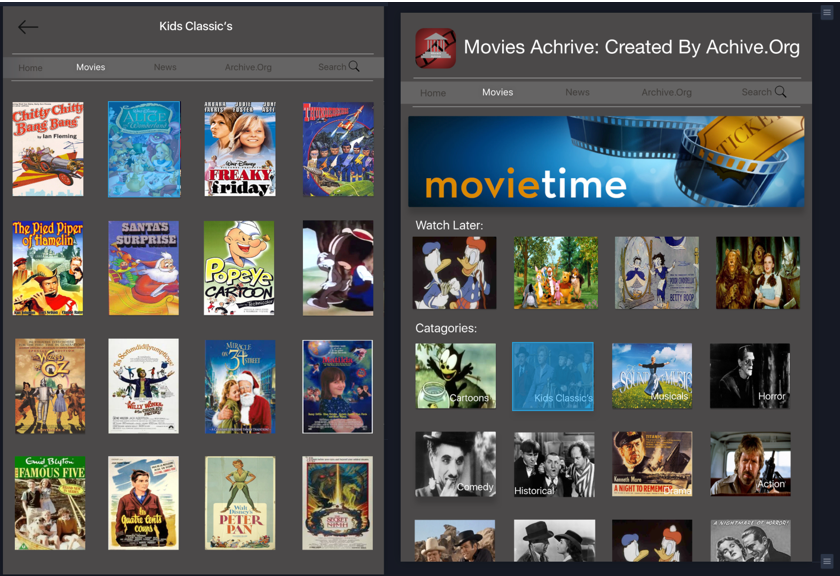Open the Comedy category
This screenshot has height=576, width=840.
[455, 464]
